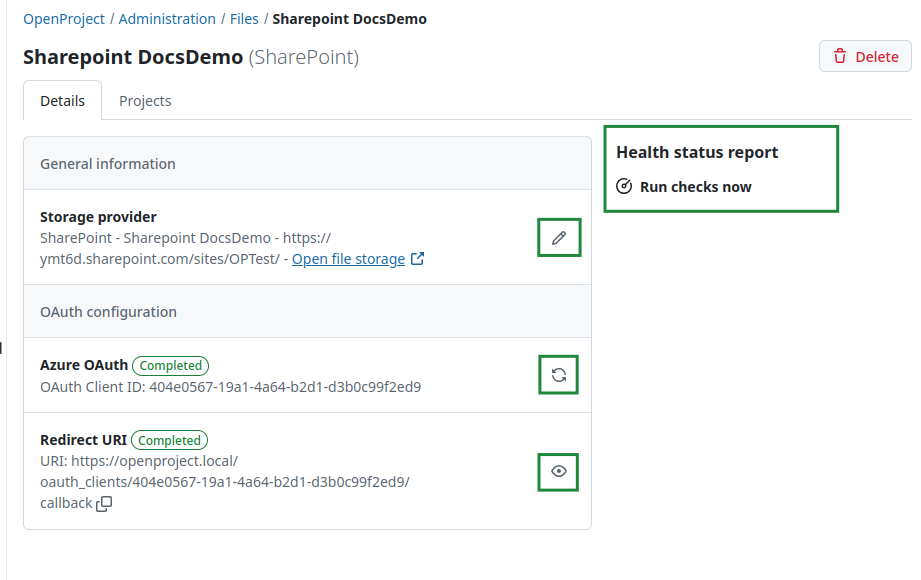Screen dimensions: 921x580
Task: Click the checkmark icon beside Run checks now
Action: pos(624,185)
